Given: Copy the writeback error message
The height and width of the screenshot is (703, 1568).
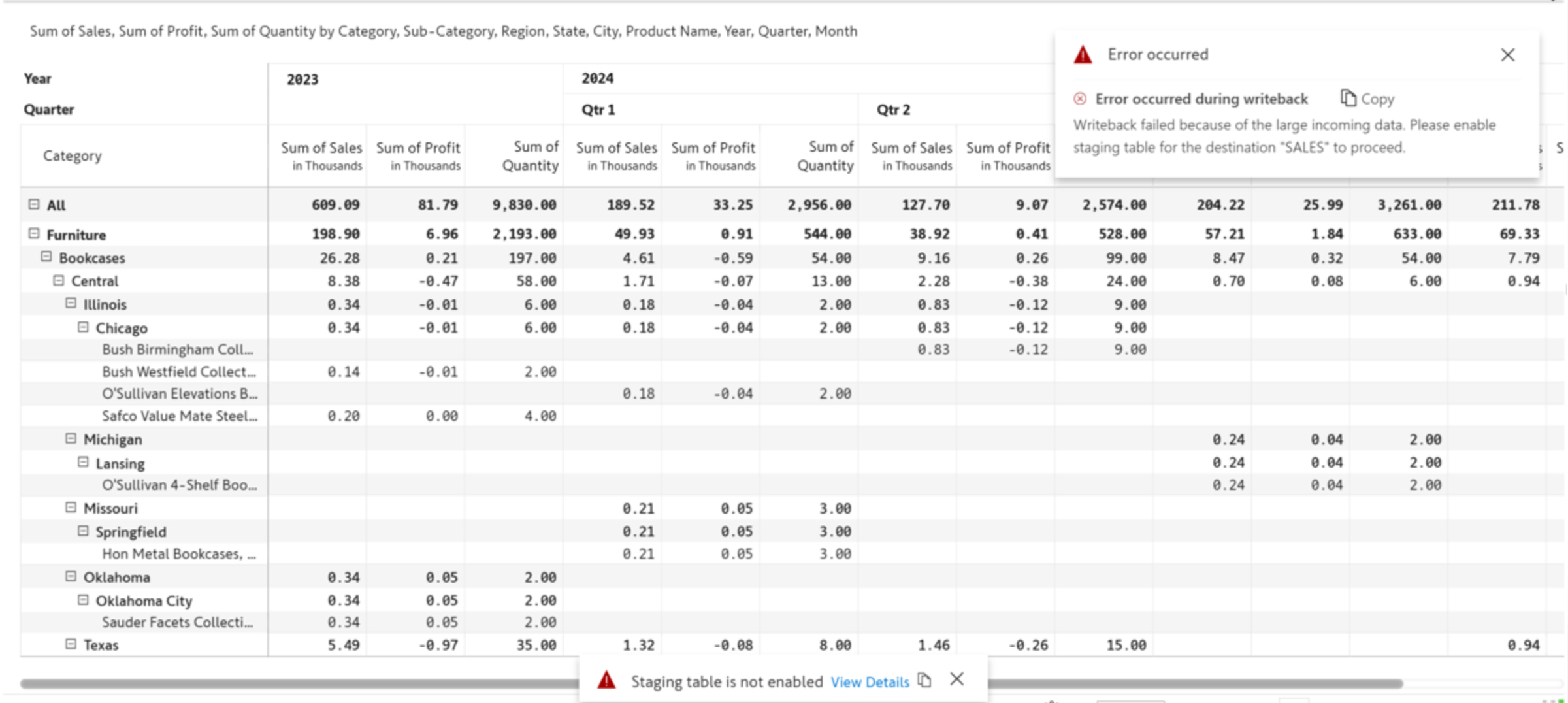Looking at the screenshot, I should pos(1367,99).
